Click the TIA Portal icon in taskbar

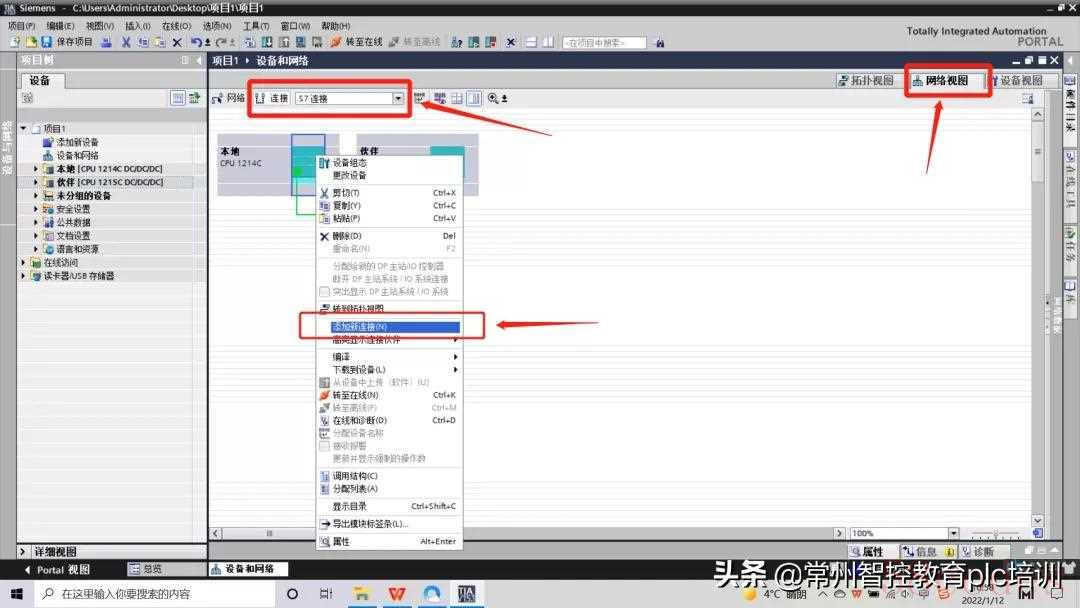coord(466,594)
